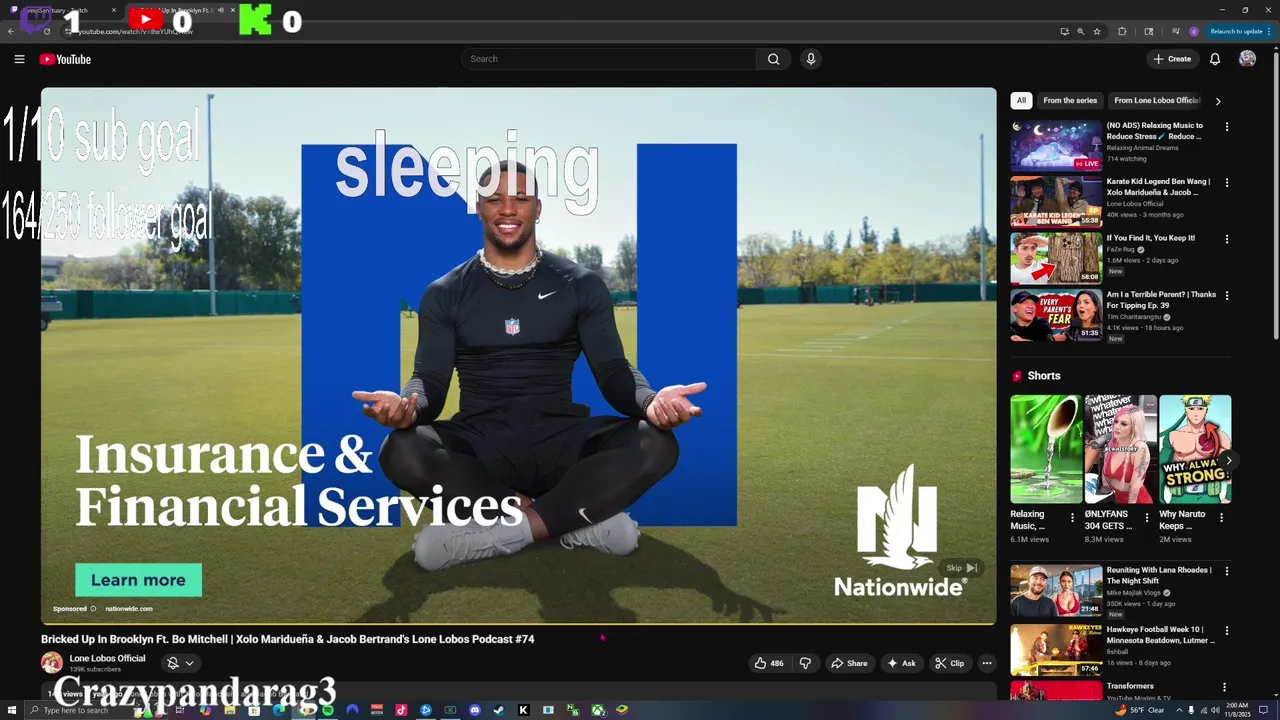Image resolution: width=1280 pixels, height=720 pixels.
Task: Select the All filter chip
Action: 1021,100
